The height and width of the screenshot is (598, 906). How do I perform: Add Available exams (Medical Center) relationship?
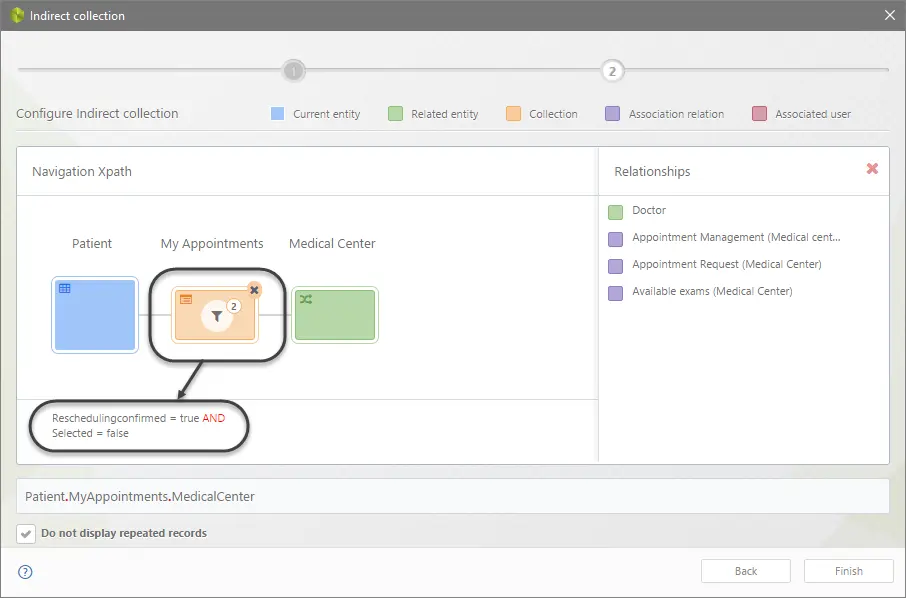coord(700,292)
